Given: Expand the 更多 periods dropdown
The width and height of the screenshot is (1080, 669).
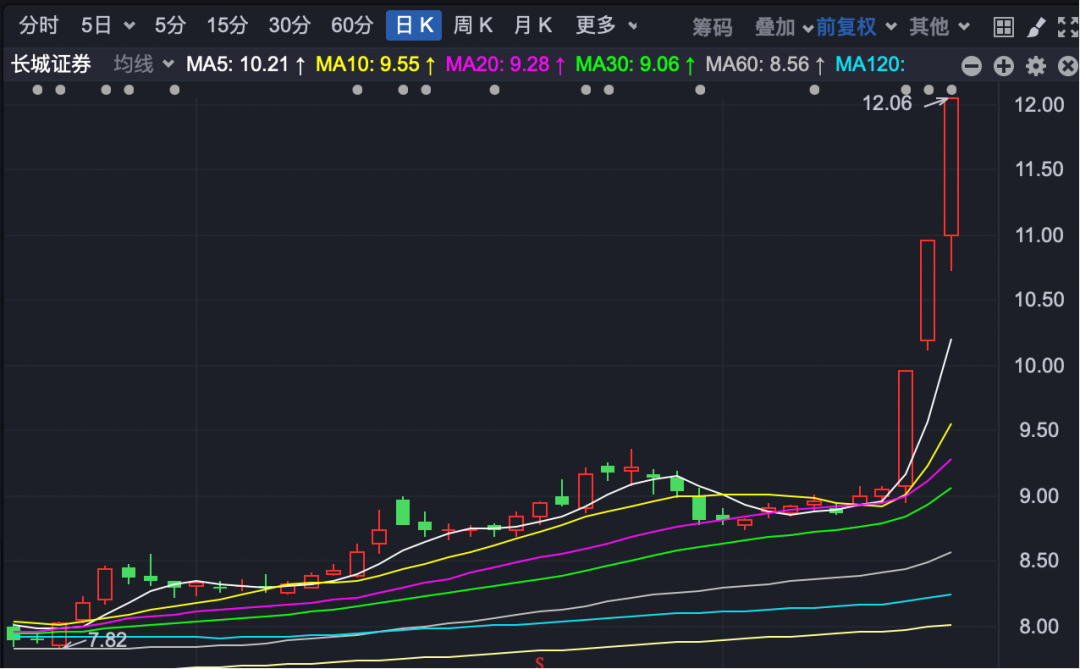Looking at the screenshot, I should [606, 25].
